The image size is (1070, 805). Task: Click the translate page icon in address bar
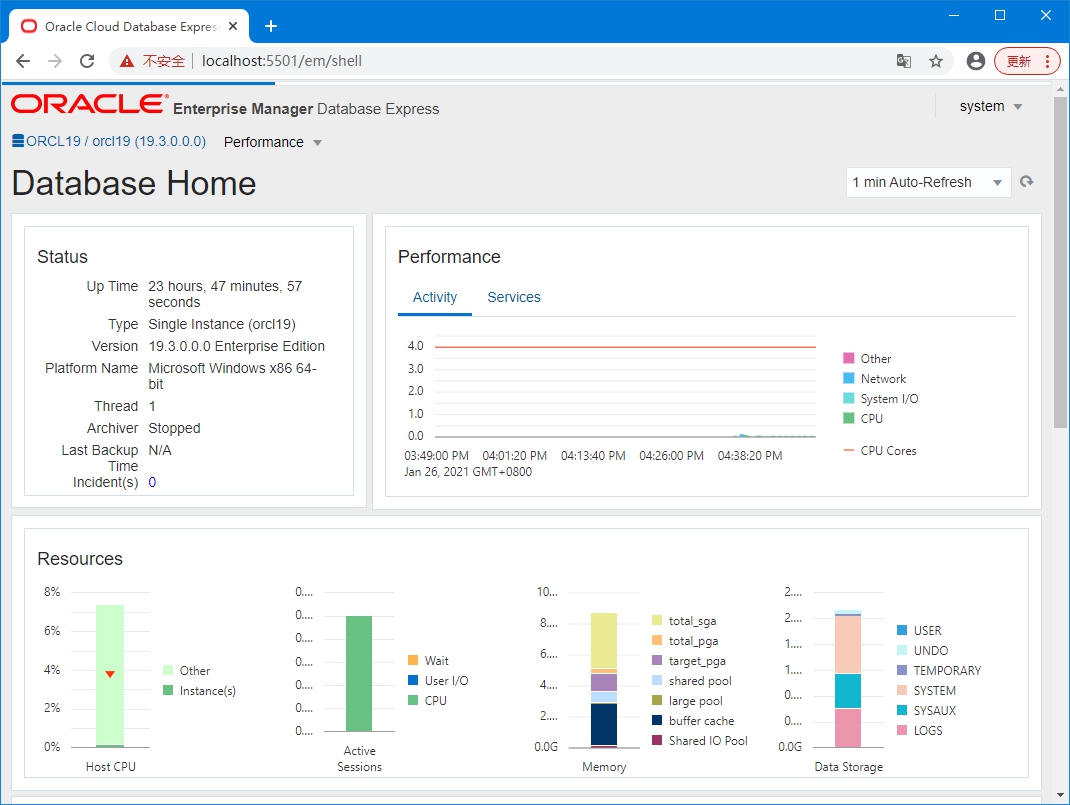point(903,61)
